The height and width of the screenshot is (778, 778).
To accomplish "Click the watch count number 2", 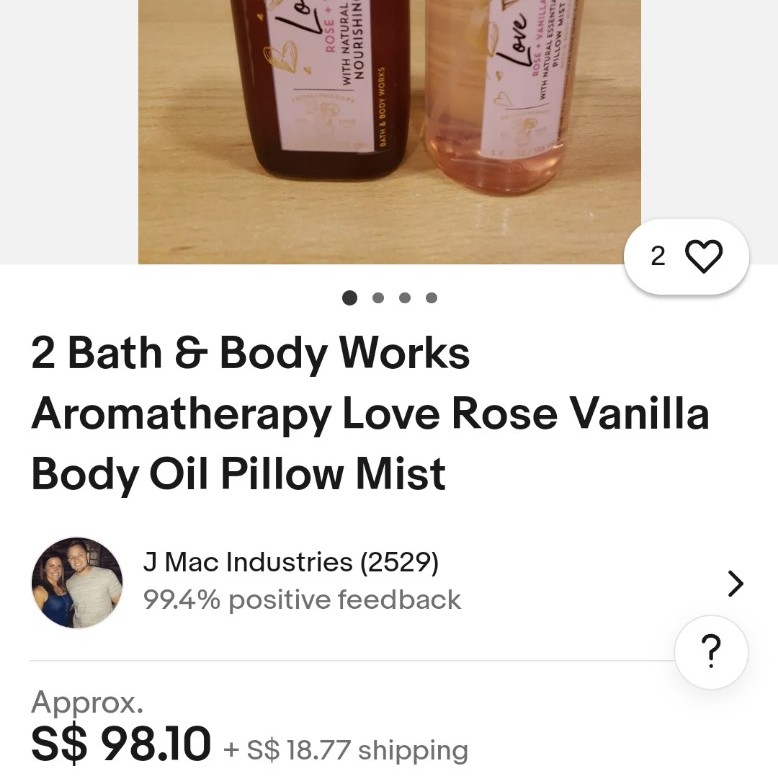I will [x=658, y=257].
